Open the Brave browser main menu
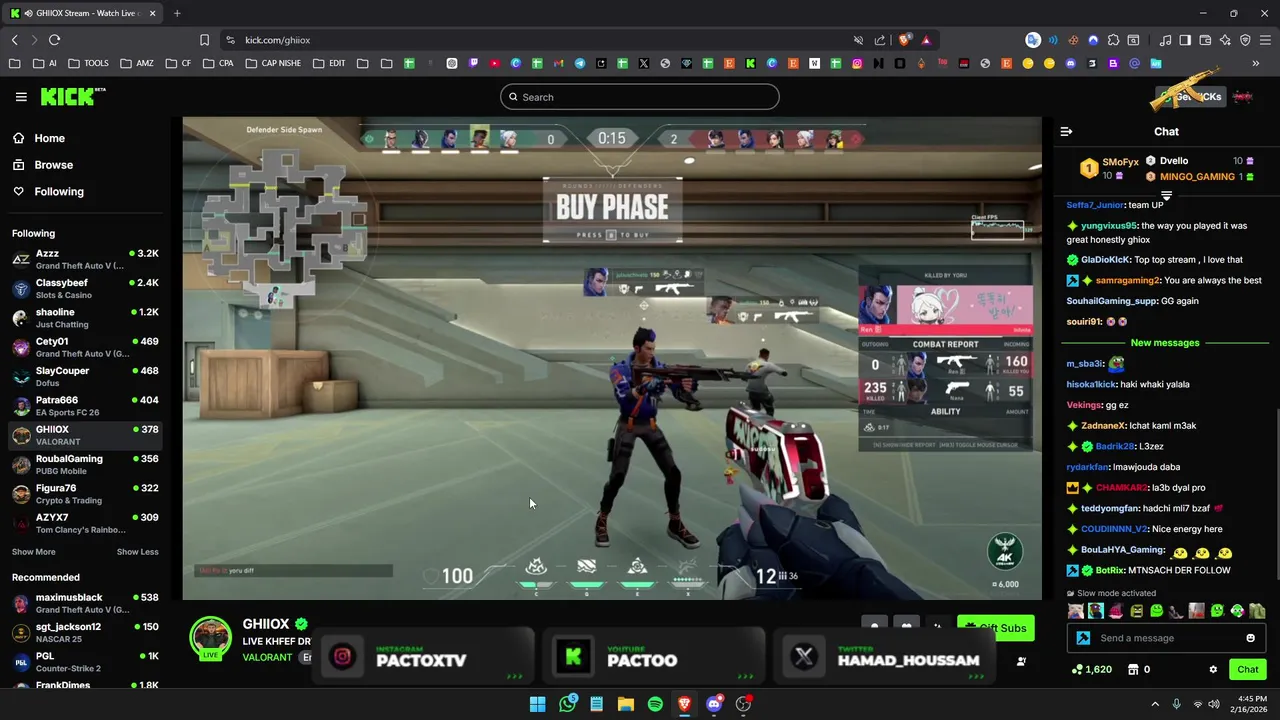The width and height of the screenshot is (1280, 720). [1265, 40]
